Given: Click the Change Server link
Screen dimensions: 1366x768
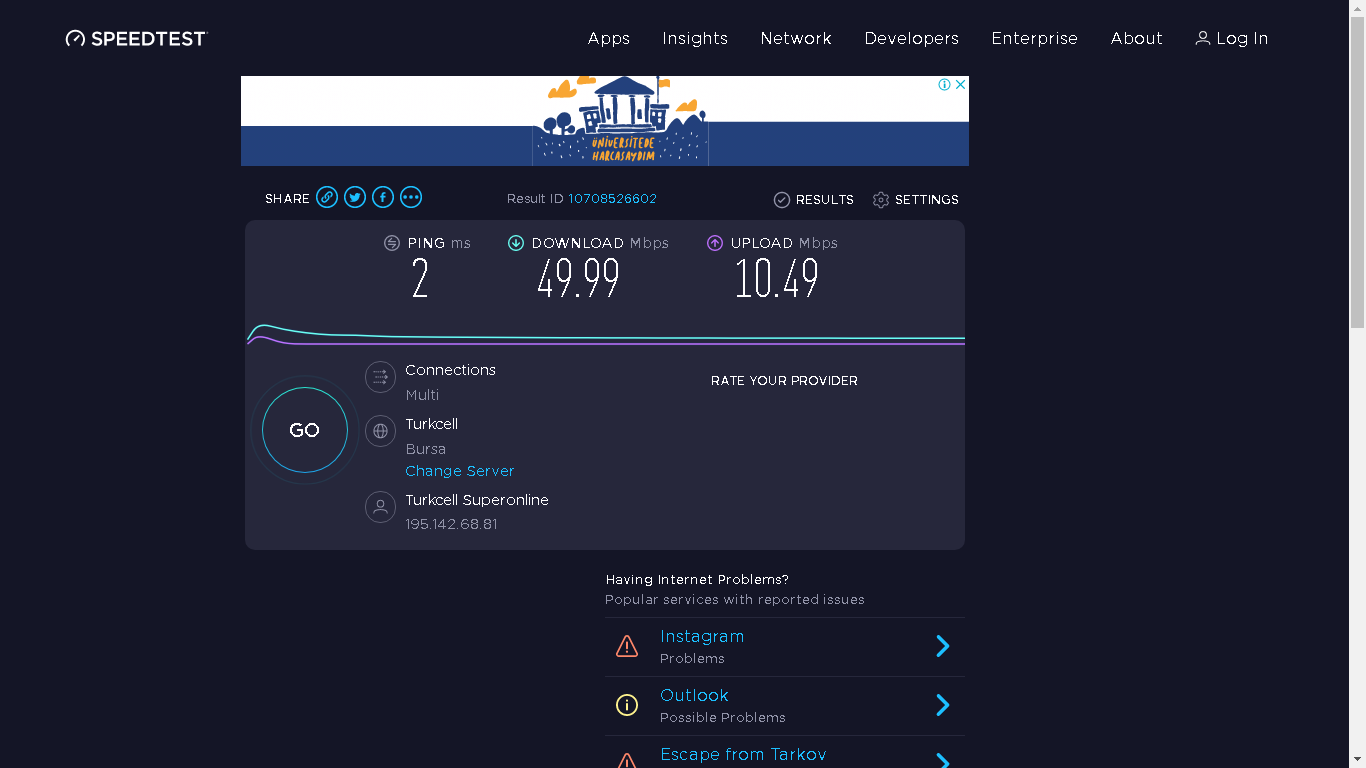Looking at the screenshot, I should tap(460, 471).
